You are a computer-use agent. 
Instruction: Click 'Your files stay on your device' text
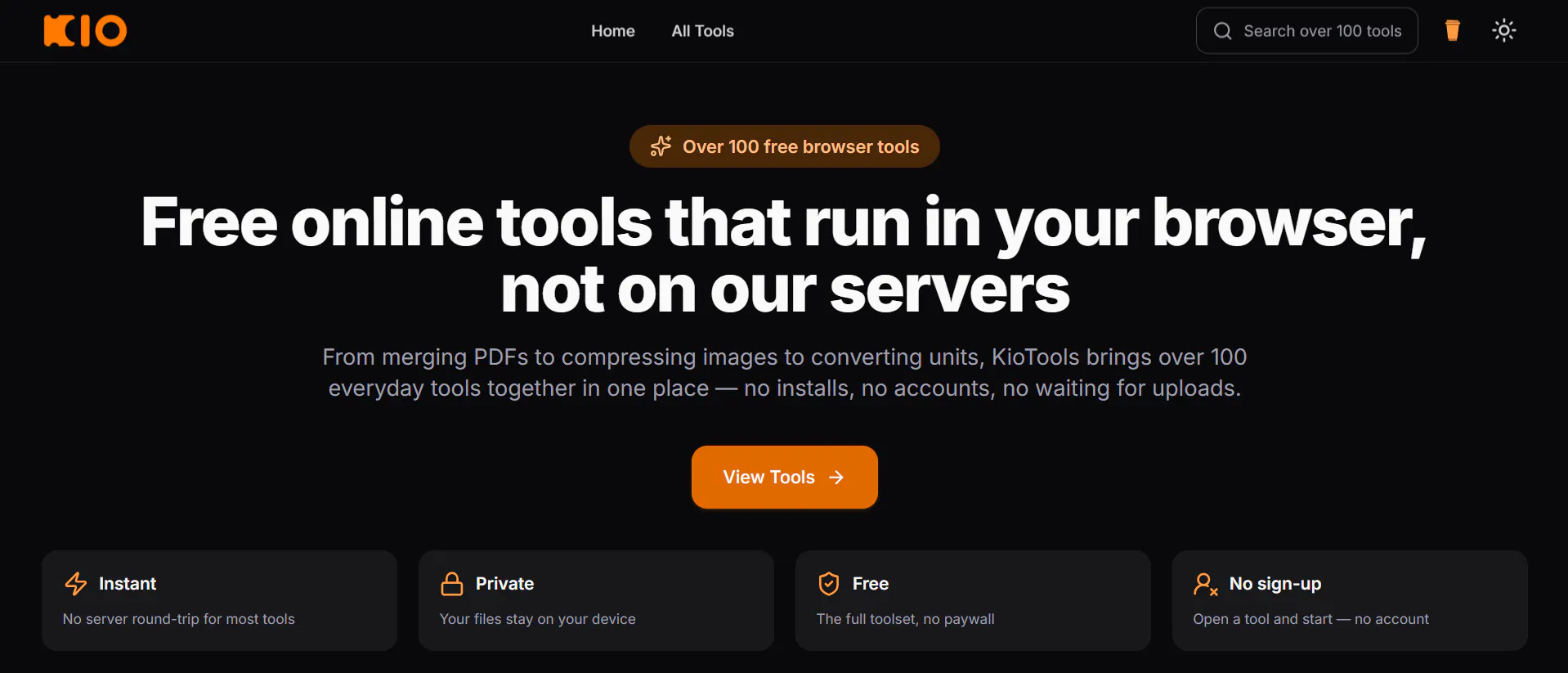pos(538,619)
